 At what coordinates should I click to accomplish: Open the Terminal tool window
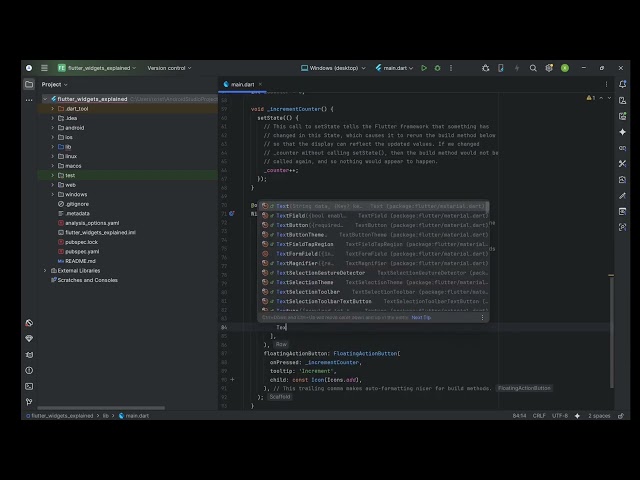pos(29,386)
